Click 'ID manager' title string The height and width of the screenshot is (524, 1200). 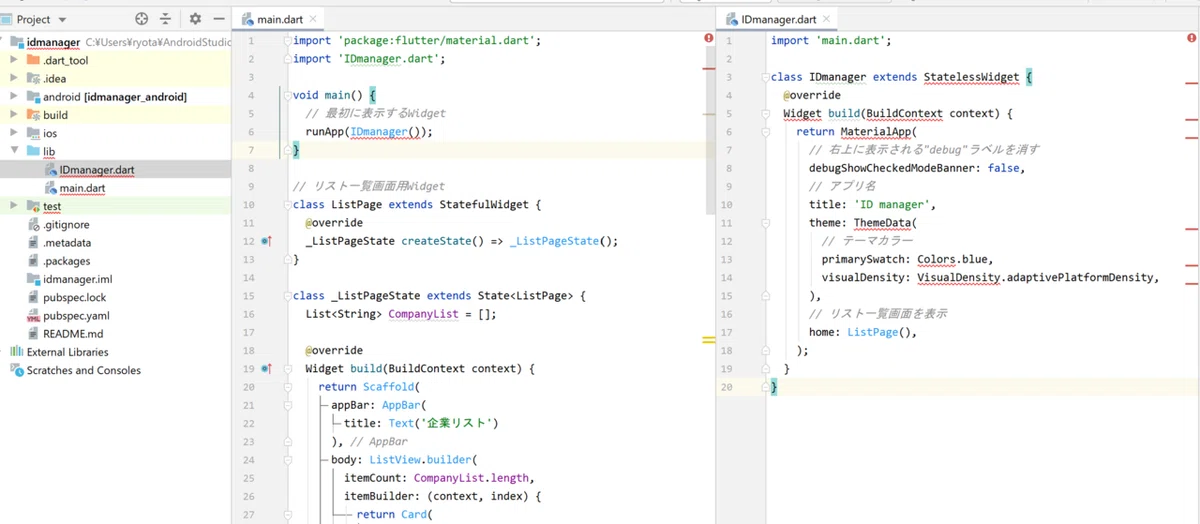click(894, 205)
